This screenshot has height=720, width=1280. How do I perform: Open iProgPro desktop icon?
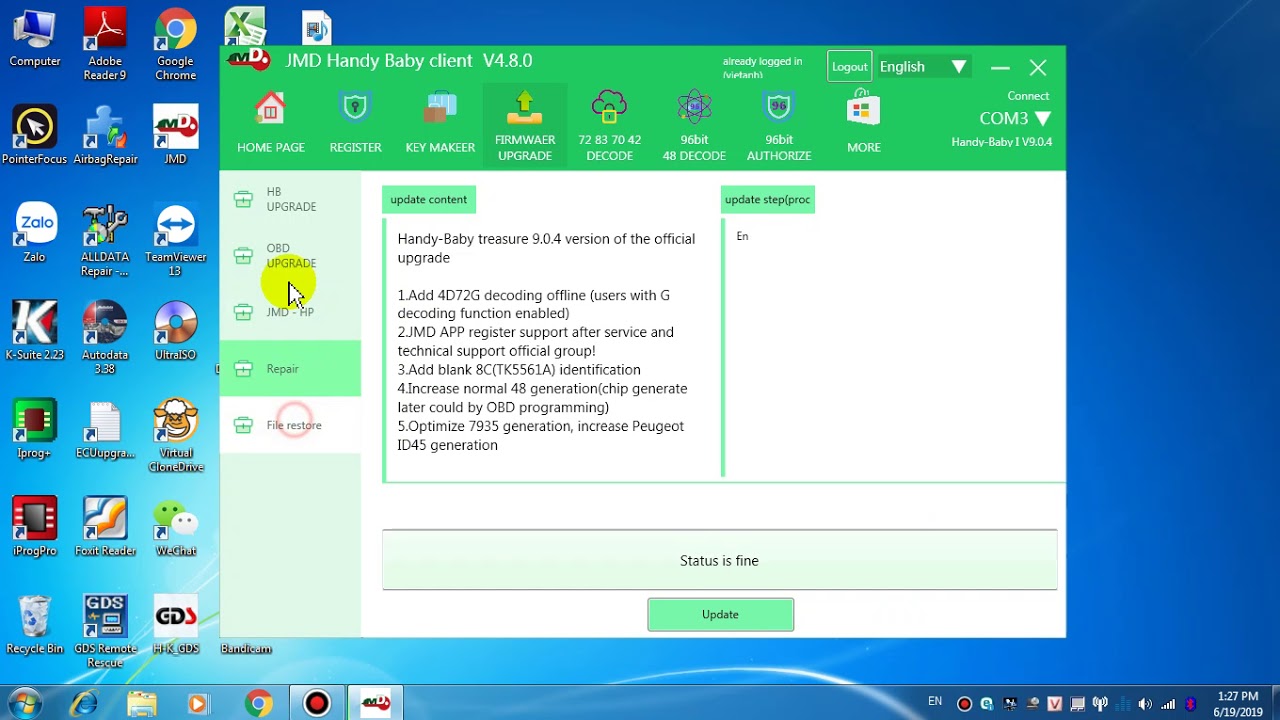pos(35,526)
